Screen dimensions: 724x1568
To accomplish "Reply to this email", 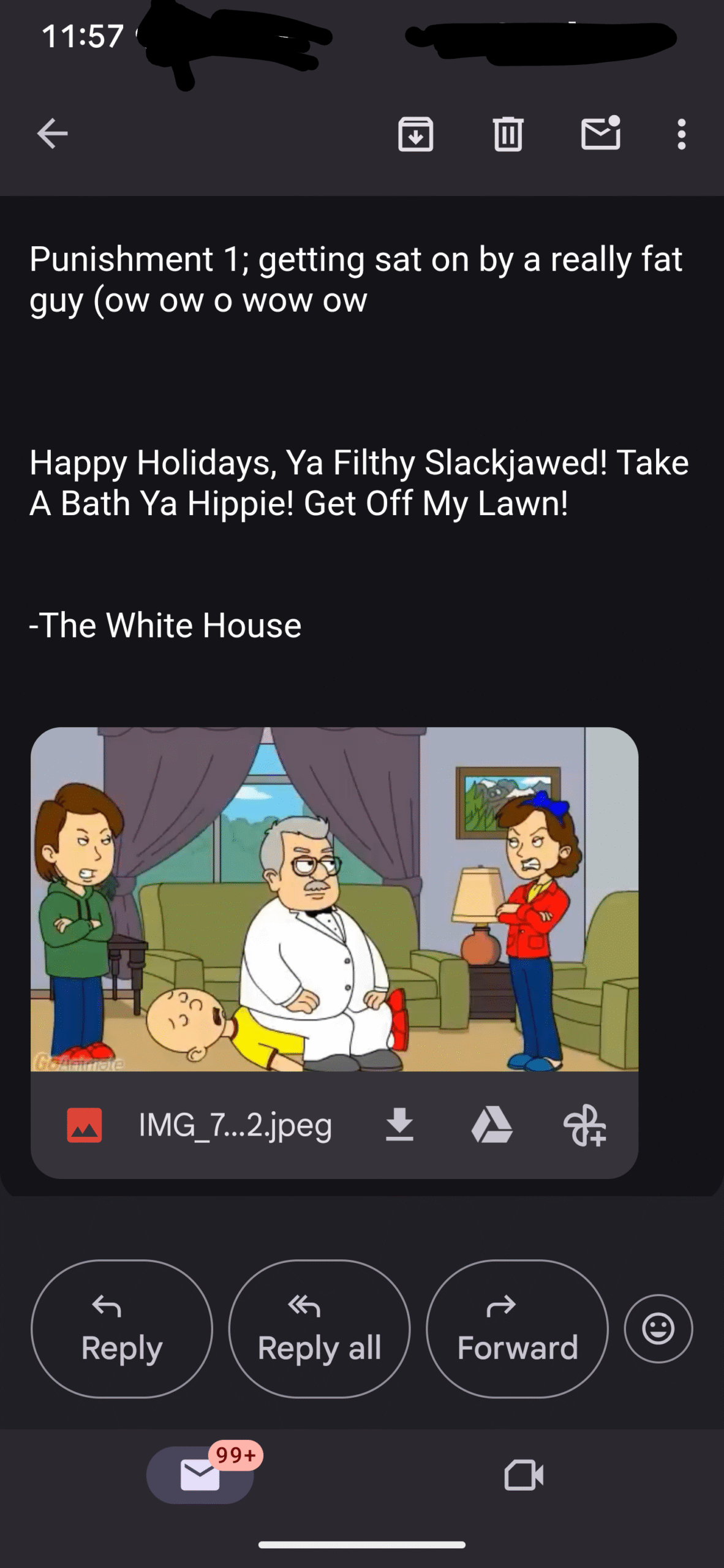I will pyautogui.click(x=122, y=1329).
